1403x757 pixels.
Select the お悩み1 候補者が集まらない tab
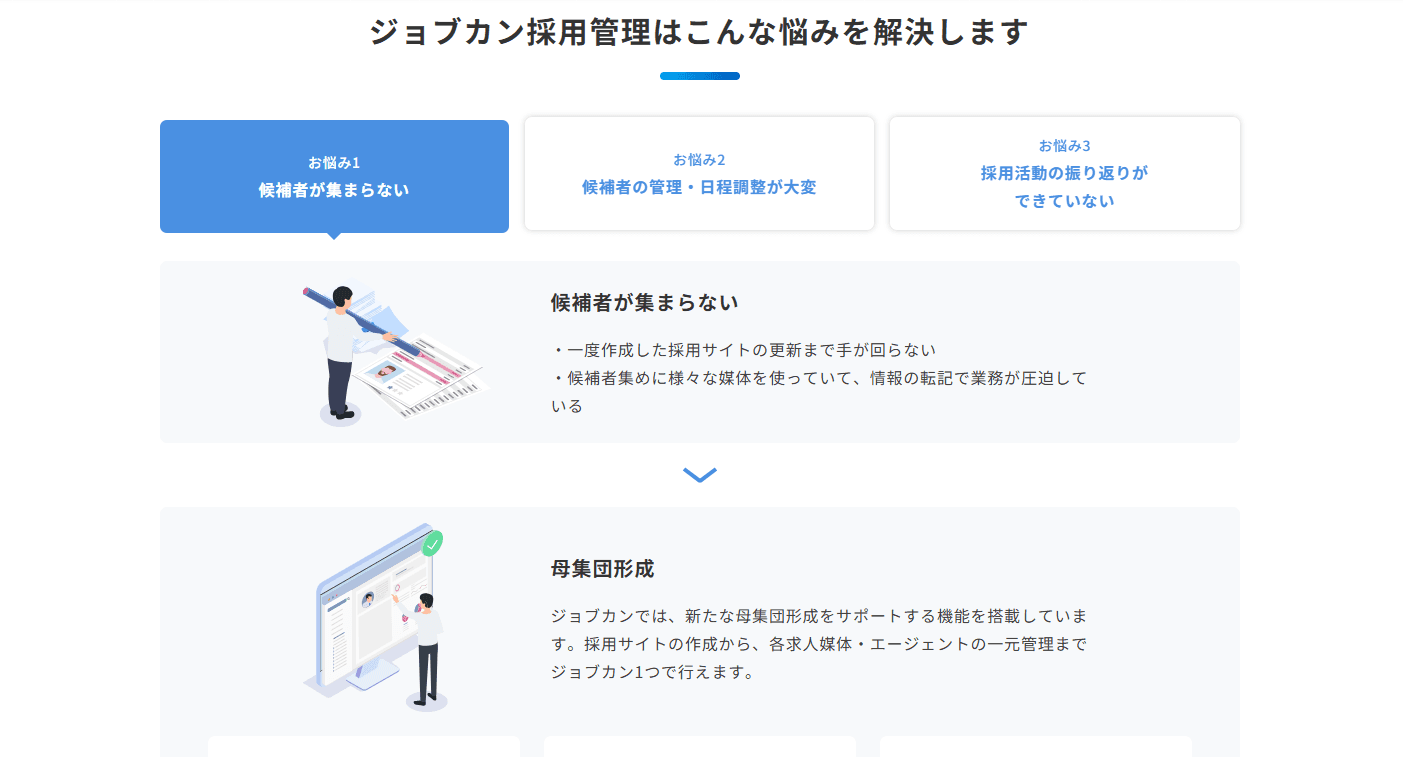point(334,176)
